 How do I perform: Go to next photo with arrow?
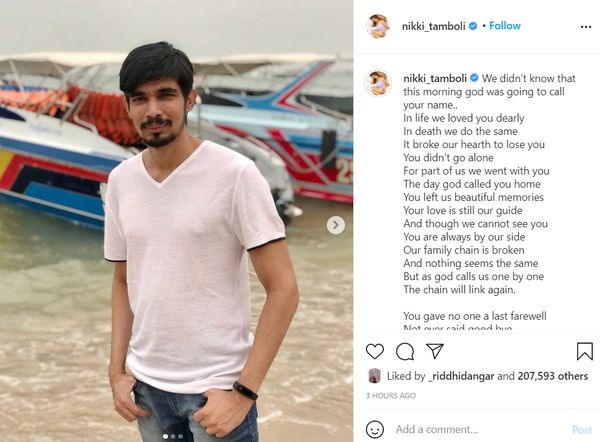336,225
